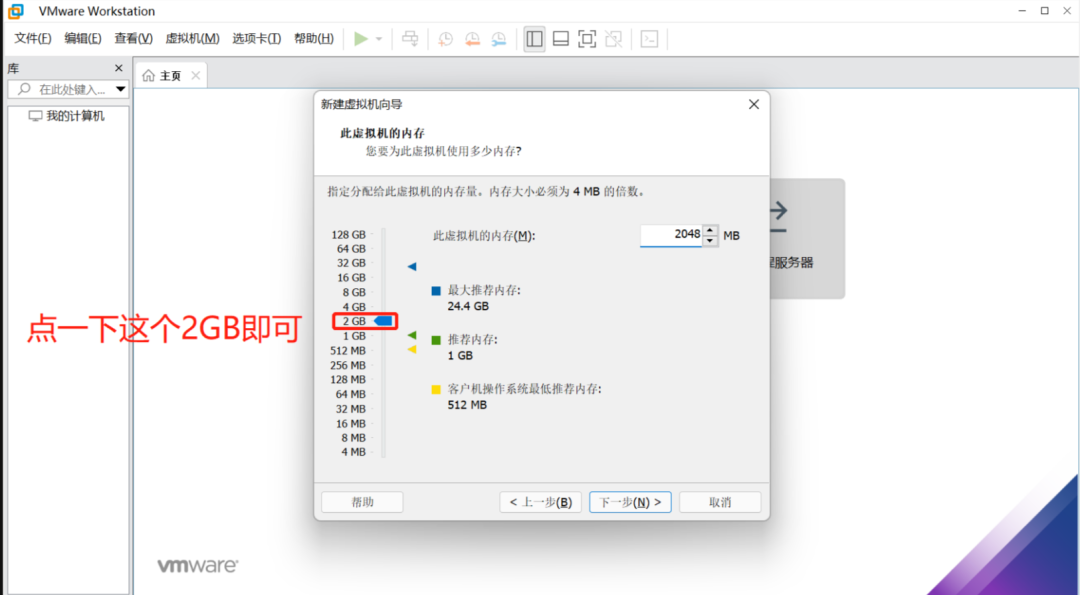Open the 虚拟机(M) menu
This screenshot has height=595, width=1080.
pos(192,39)
